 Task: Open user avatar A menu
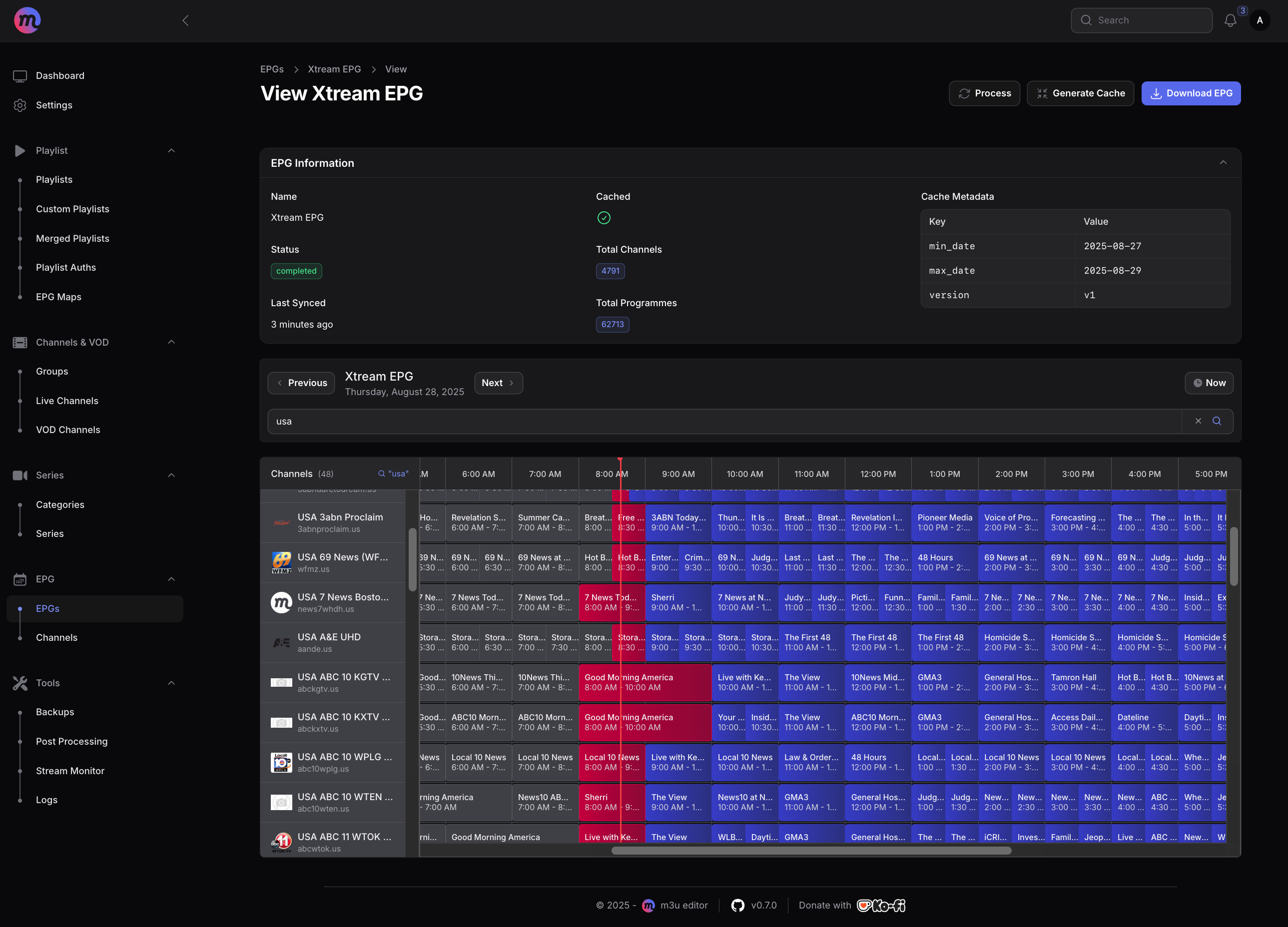click(x=1259, y=20)
